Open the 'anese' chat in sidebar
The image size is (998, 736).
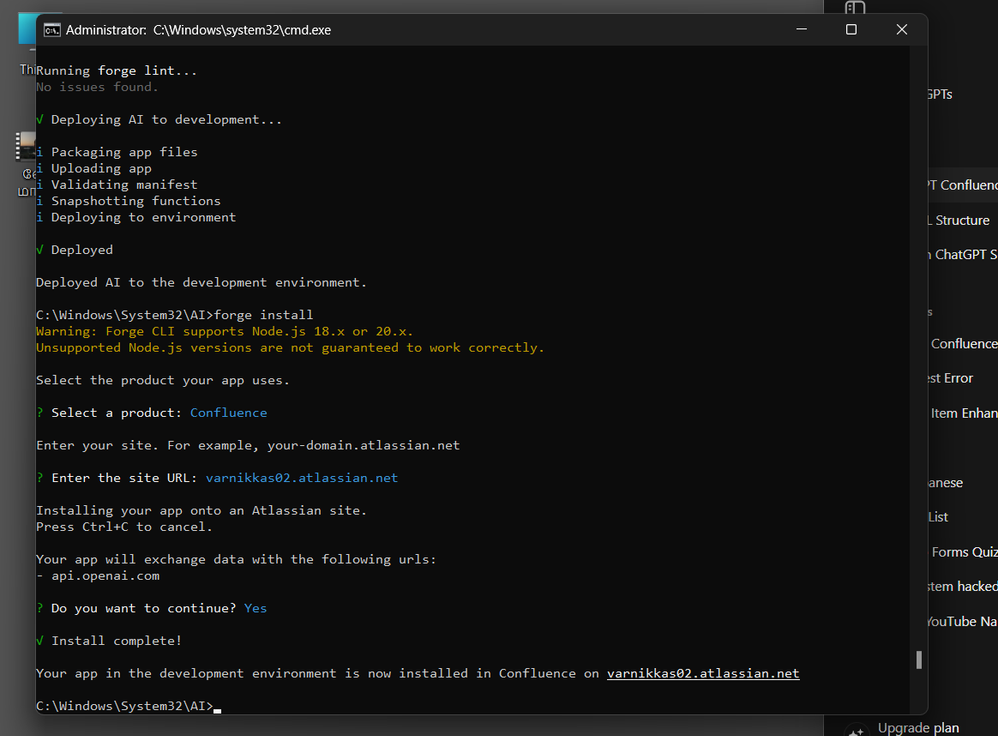(946, 483)
